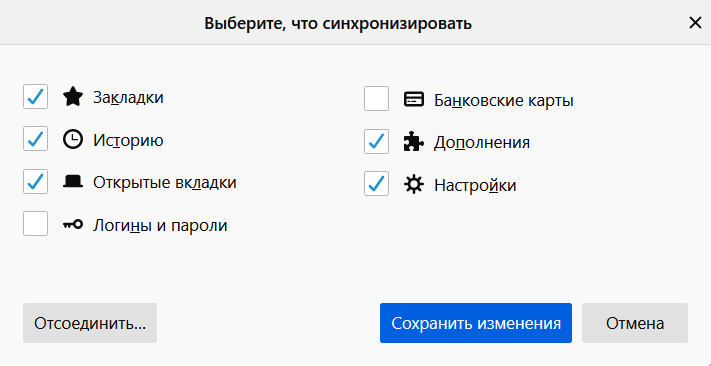
Task: Close the sync selection dialog
Action: pyautogui.click(x=695, y=23)
